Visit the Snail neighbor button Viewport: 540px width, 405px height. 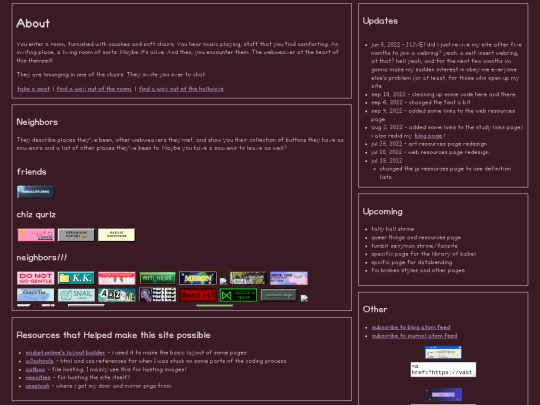pyautogui.click(x=76, y=295)
